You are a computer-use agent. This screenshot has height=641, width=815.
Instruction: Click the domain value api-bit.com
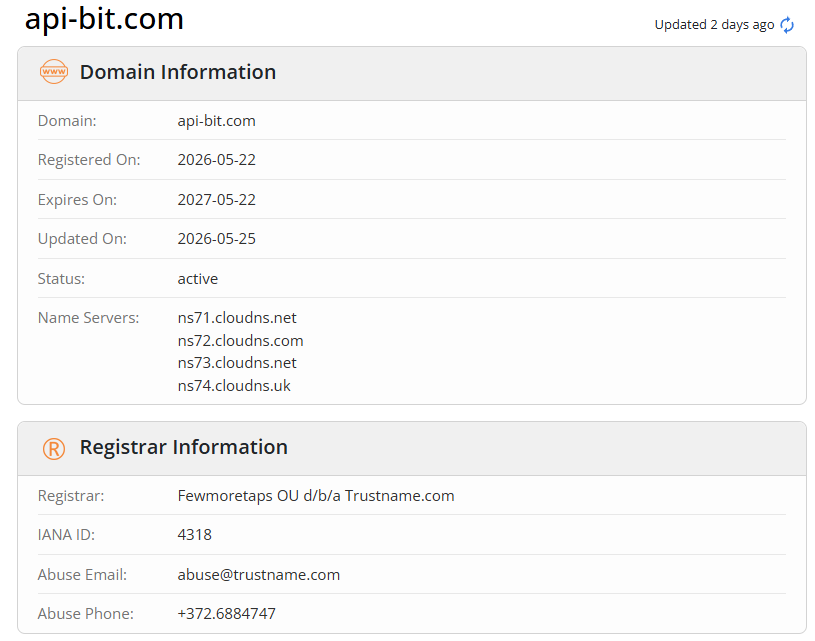tap(216, 121)
